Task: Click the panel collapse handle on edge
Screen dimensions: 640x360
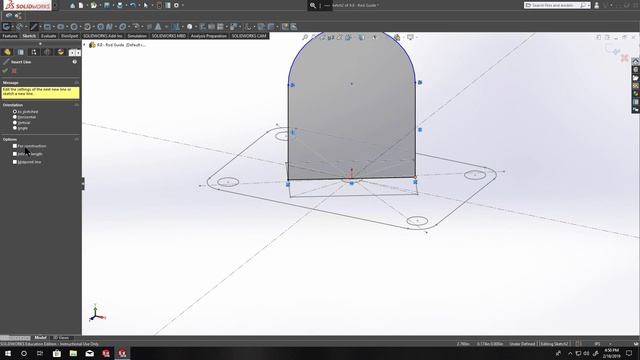Action: [83, 183]
